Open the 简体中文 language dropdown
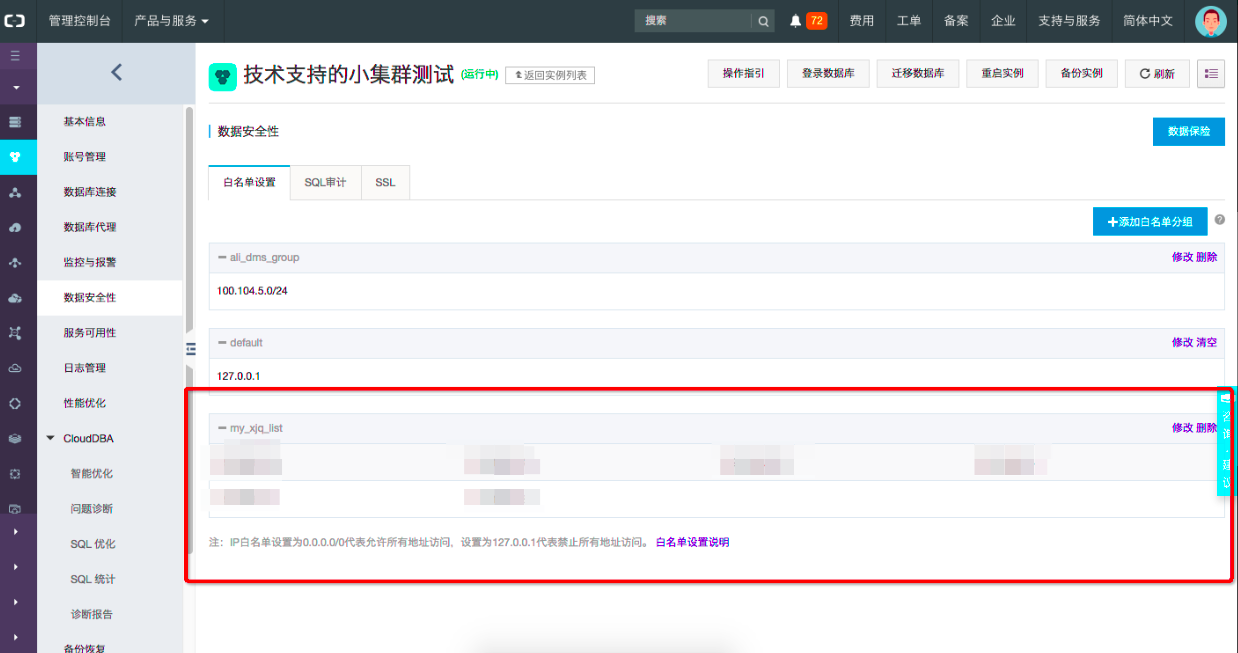The height and width of the screenshot is (653, 1238). [x=1148, y=21]
